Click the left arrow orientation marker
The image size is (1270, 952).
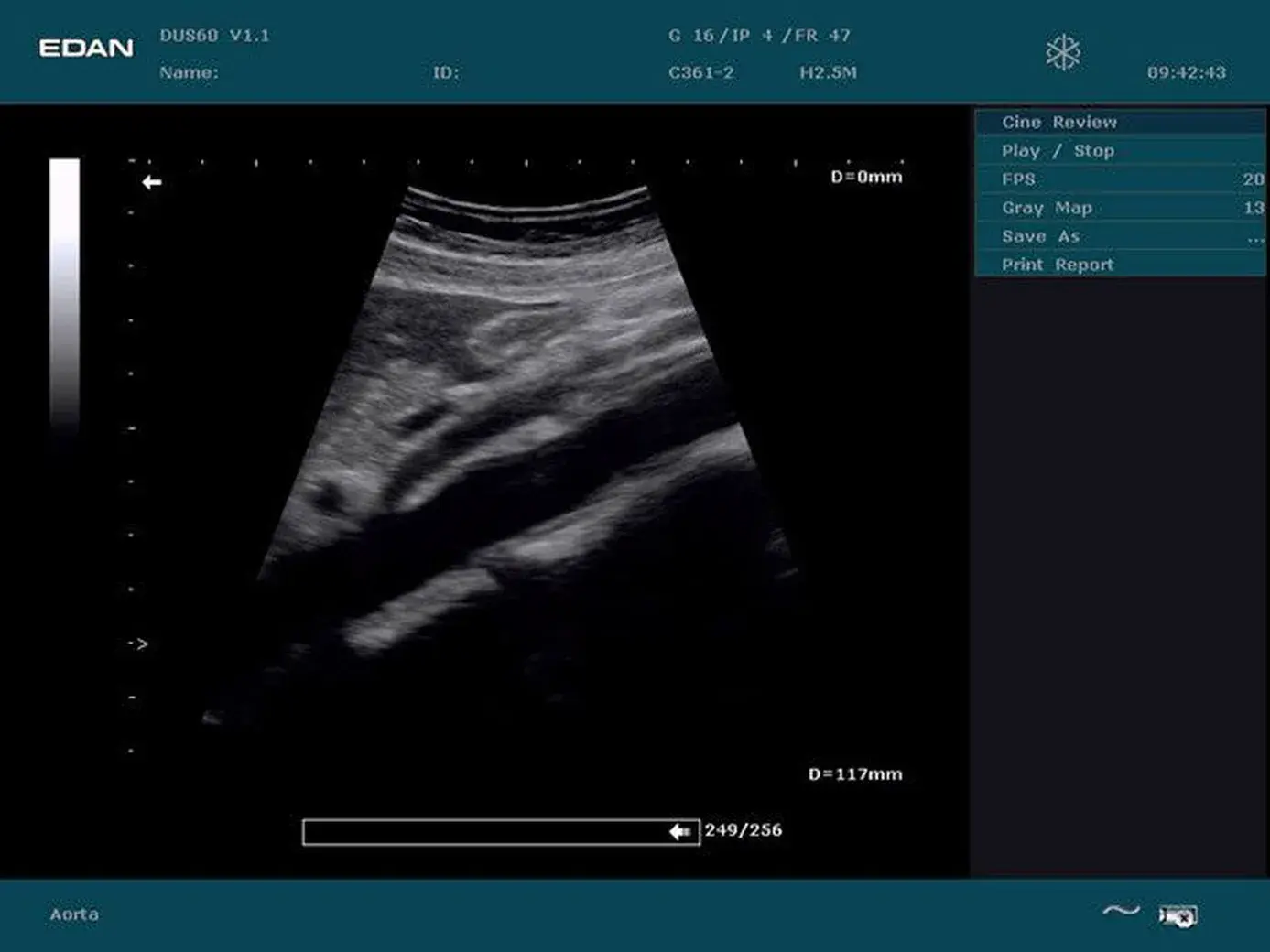coord(152,182)
